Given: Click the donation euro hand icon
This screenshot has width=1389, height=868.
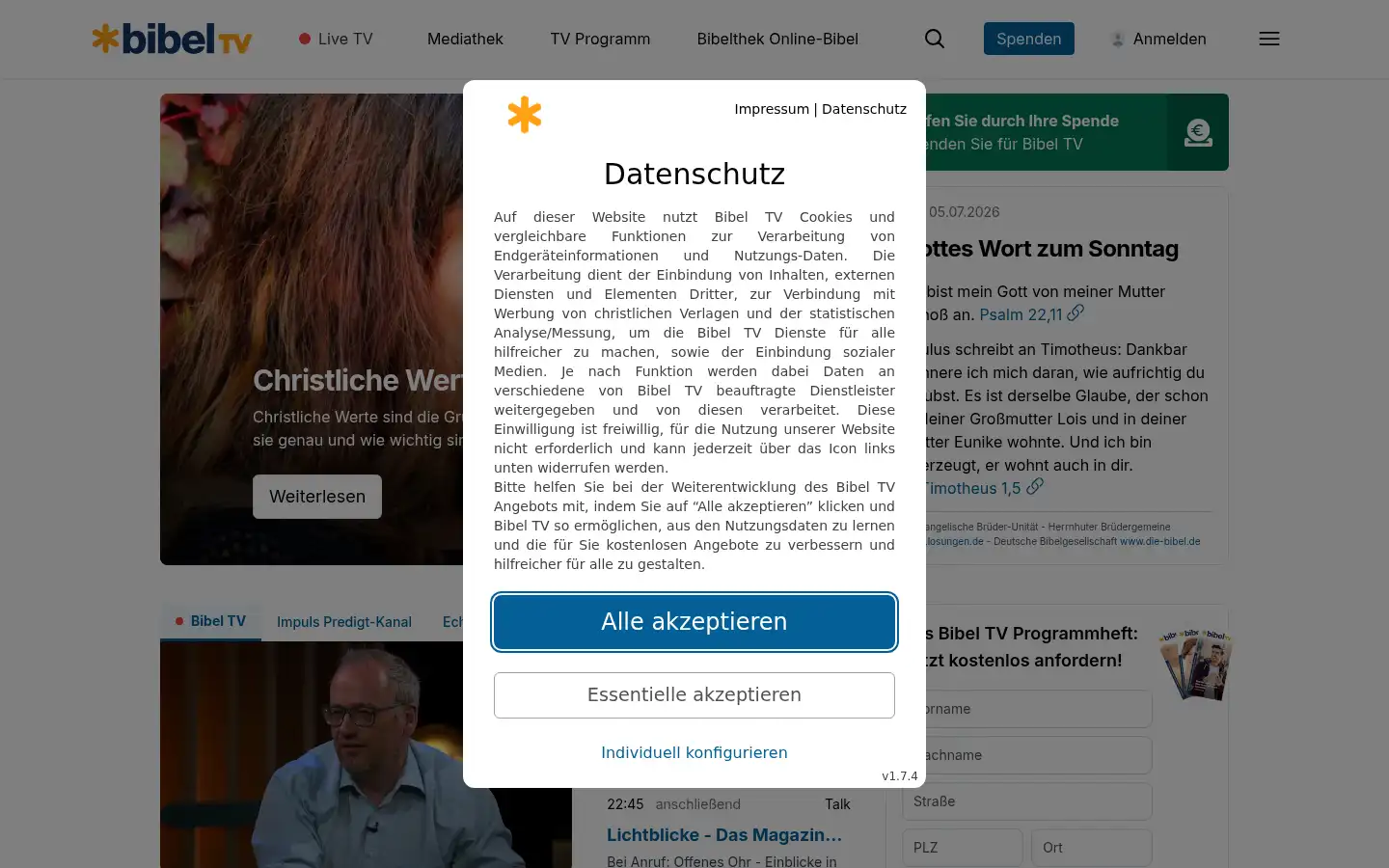Looking at the screenshot, I should pos(1198,132).
